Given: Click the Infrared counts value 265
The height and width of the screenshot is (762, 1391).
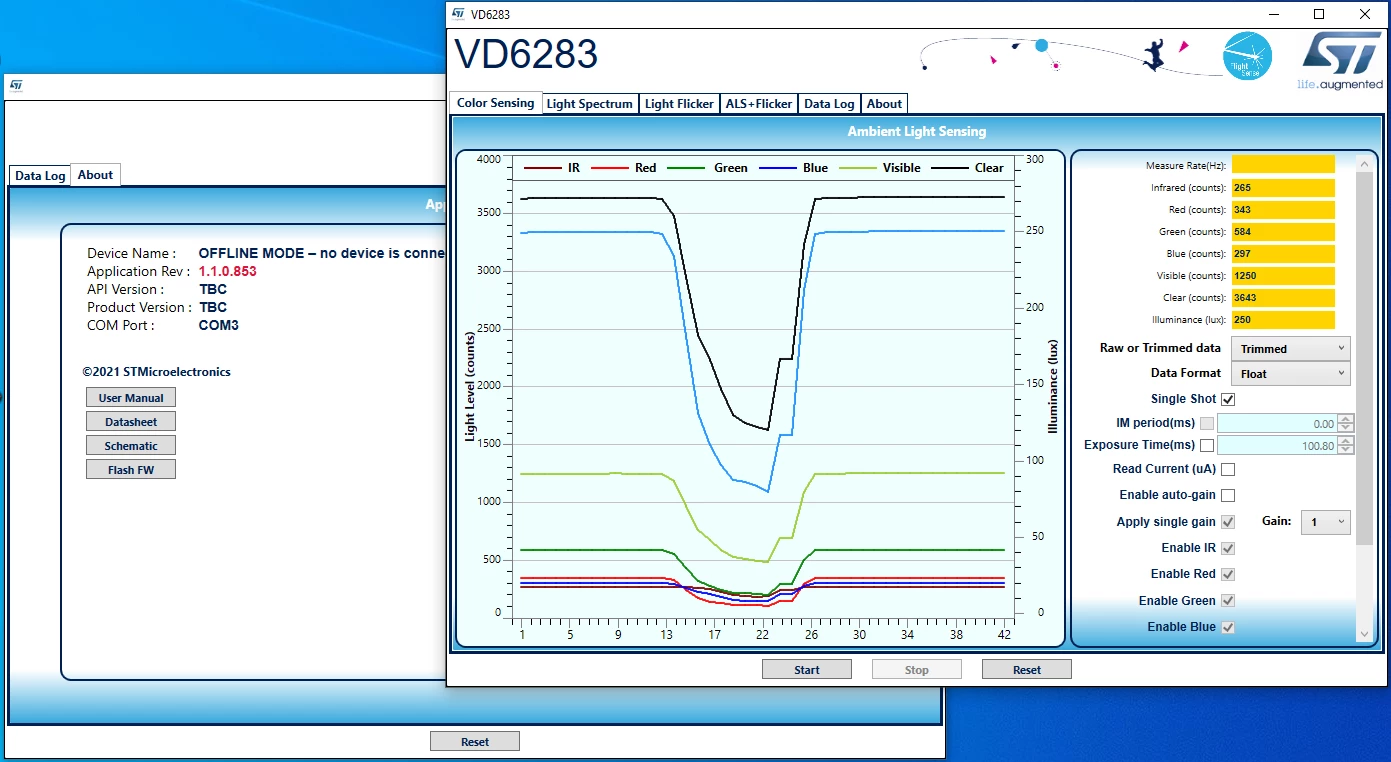Looking at the screenshot, I should coord(1283,187).
